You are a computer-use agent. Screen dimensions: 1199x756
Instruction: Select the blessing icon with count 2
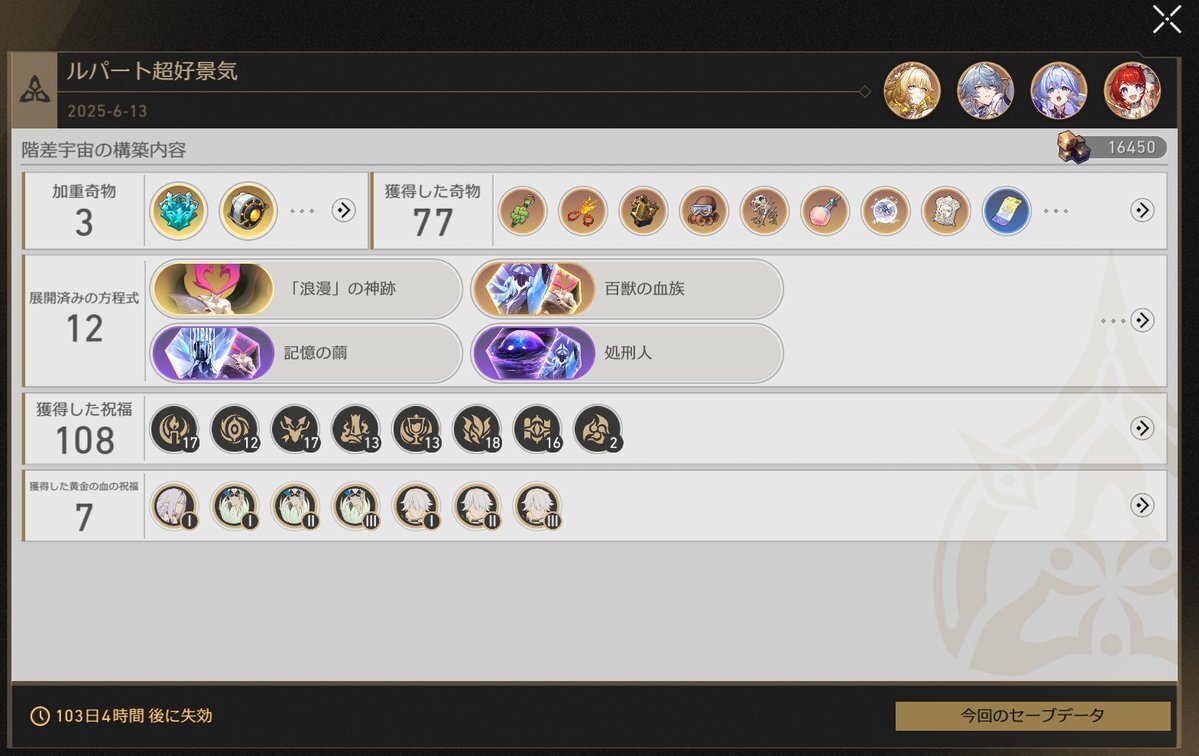tap(598, 428)
